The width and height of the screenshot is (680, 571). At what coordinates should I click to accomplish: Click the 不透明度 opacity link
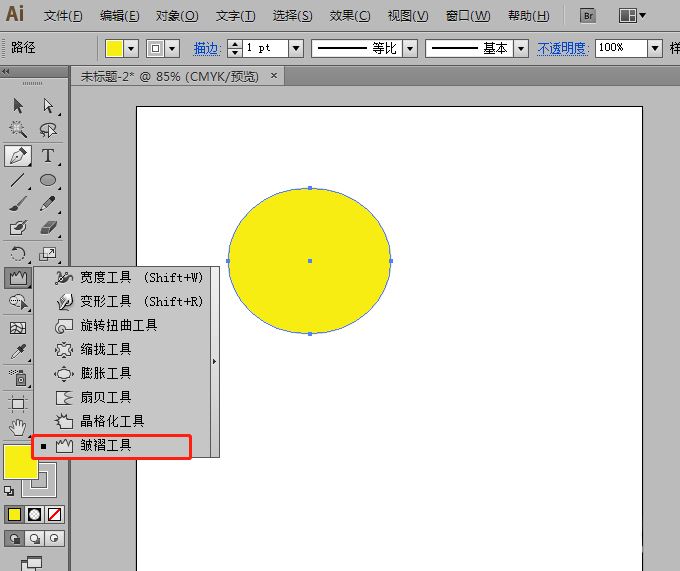(563, 48)
